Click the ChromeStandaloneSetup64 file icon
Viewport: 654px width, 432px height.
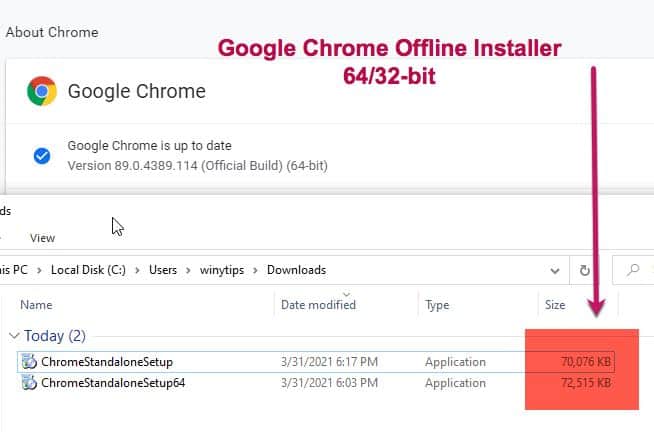pyautogui.click(x=29, y=382)
